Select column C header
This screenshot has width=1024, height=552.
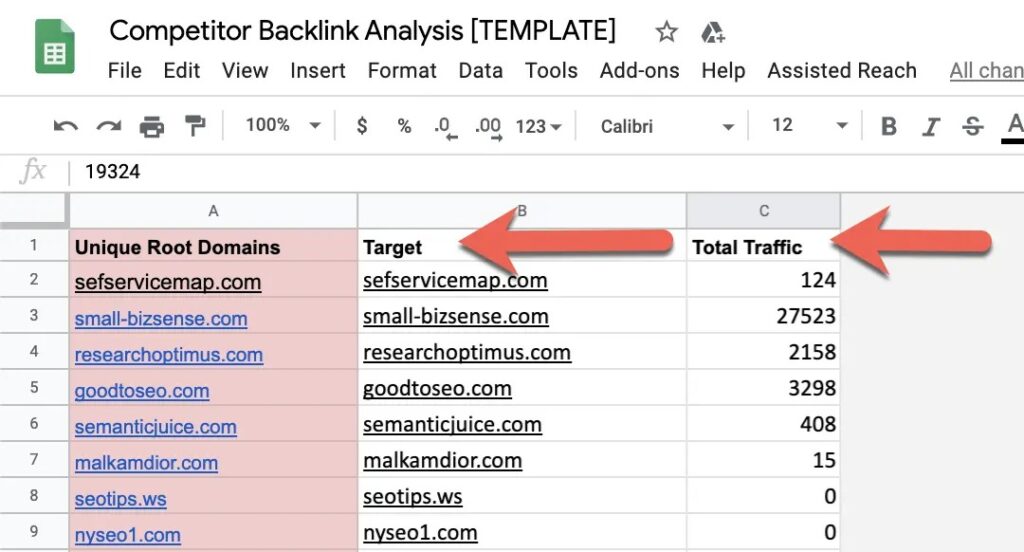763,211
